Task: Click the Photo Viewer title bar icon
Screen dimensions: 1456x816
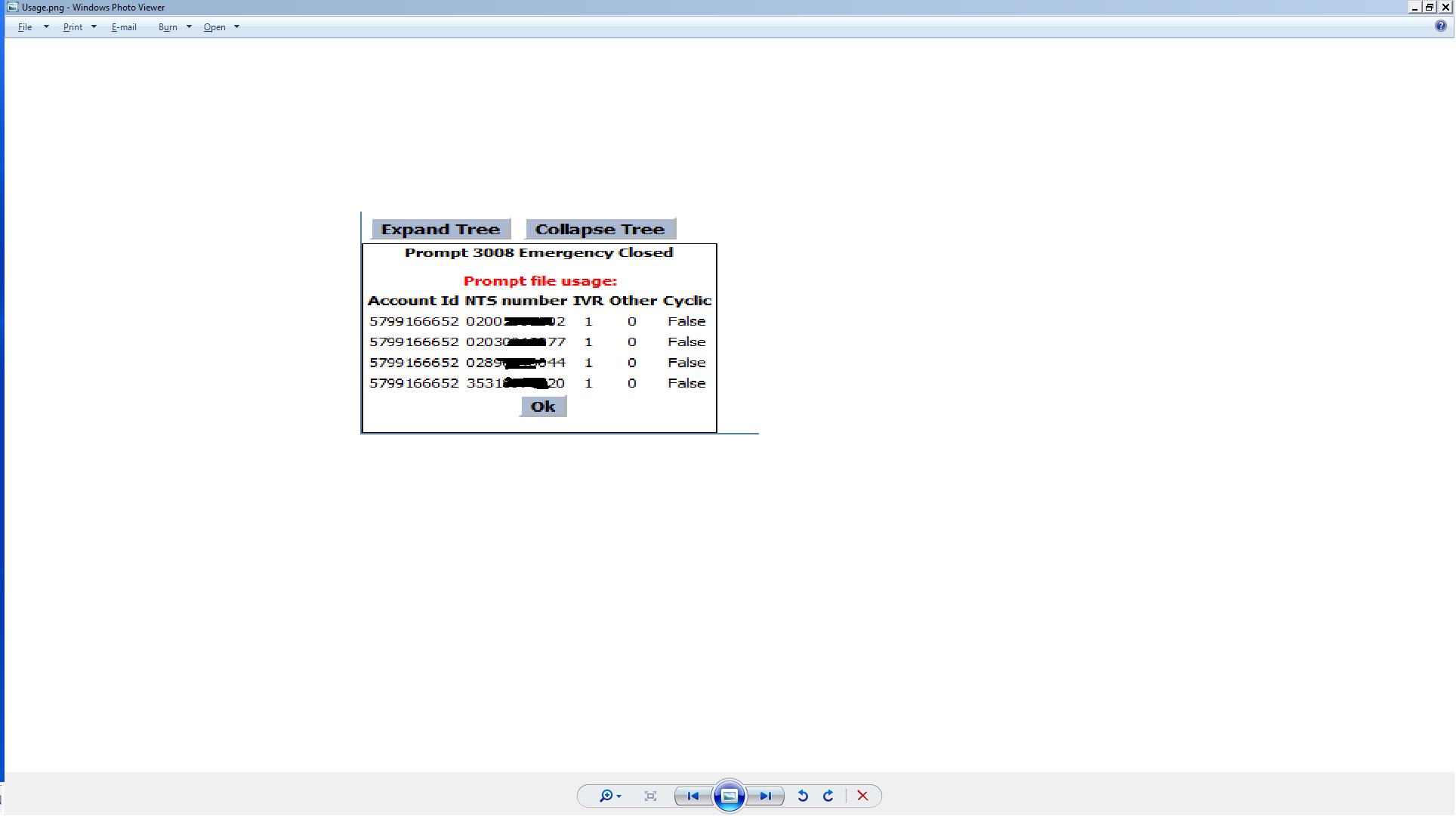Action: click(x=12, y=7)
